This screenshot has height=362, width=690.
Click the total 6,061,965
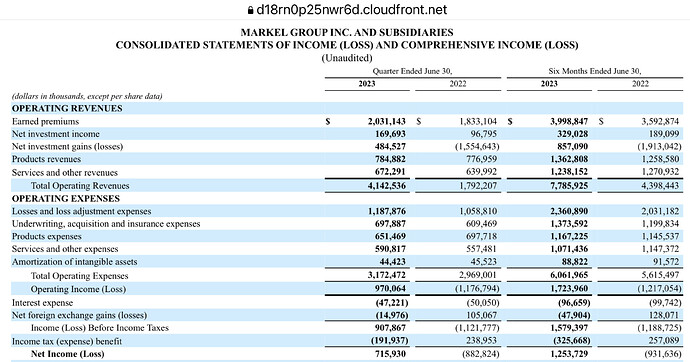coord(569,275)
